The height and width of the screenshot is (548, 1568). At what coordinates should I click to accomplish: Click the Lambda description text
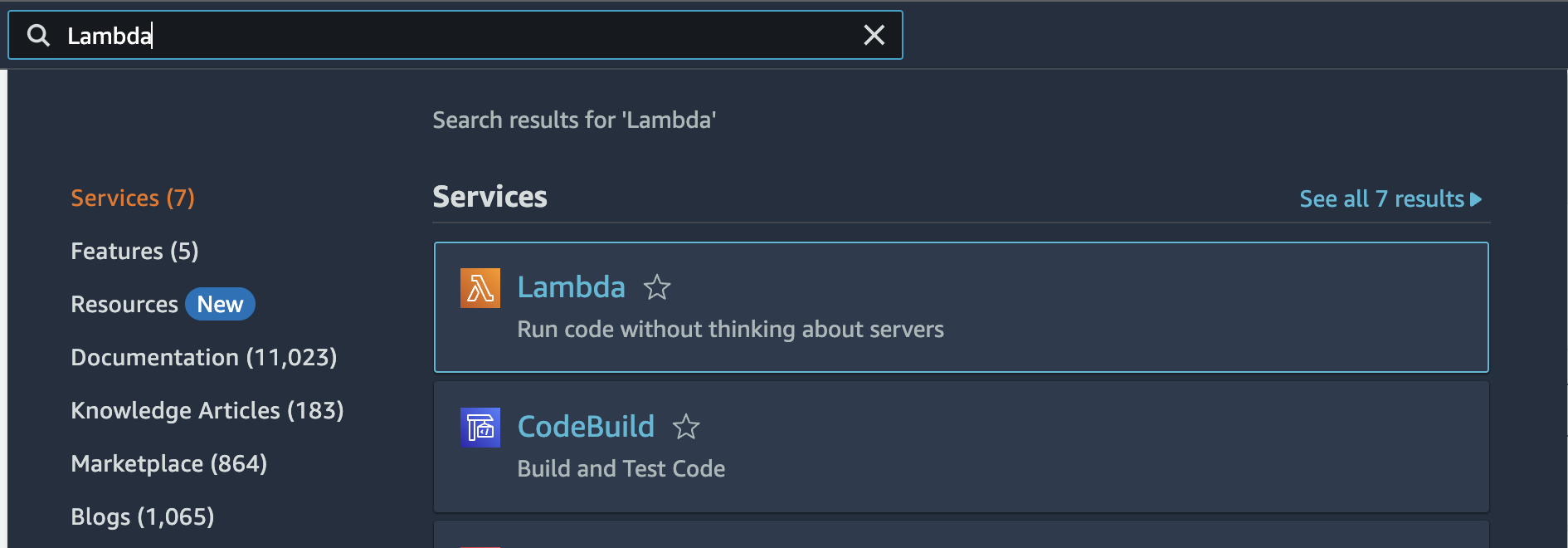[730, 330]
